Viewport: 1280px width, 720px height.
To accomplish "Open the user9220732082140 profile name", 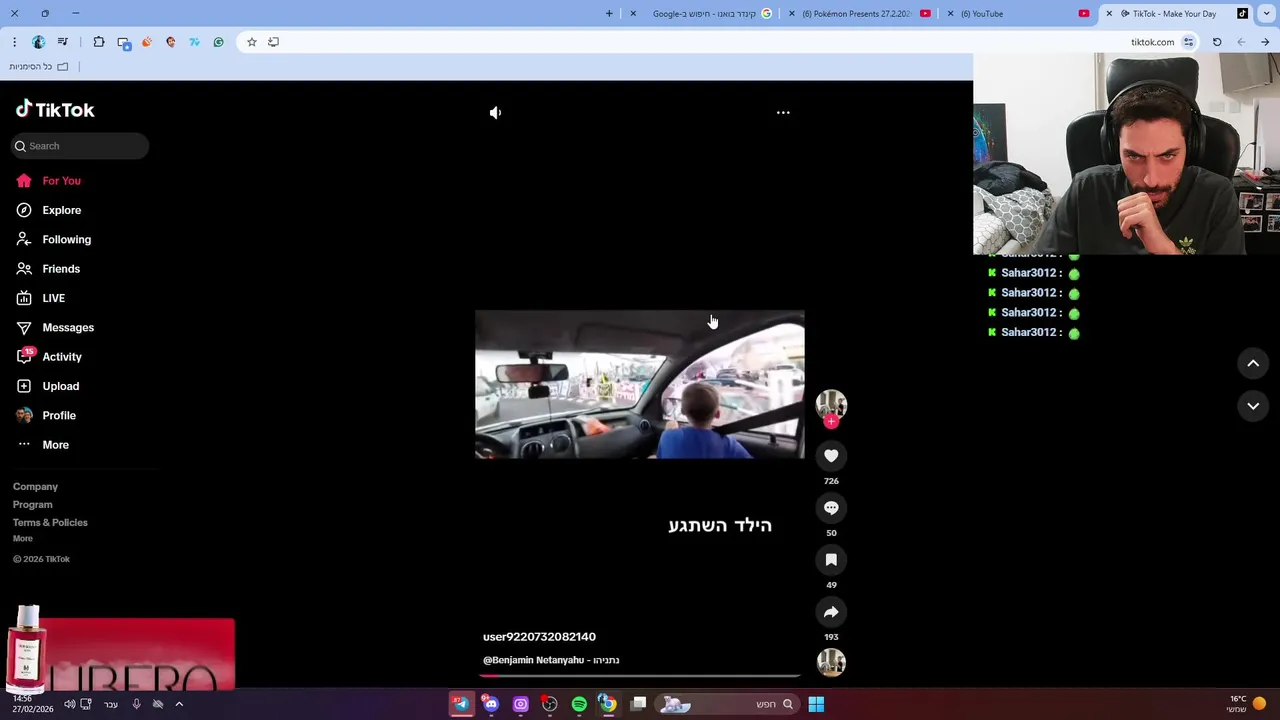I will tap(539, 637).
